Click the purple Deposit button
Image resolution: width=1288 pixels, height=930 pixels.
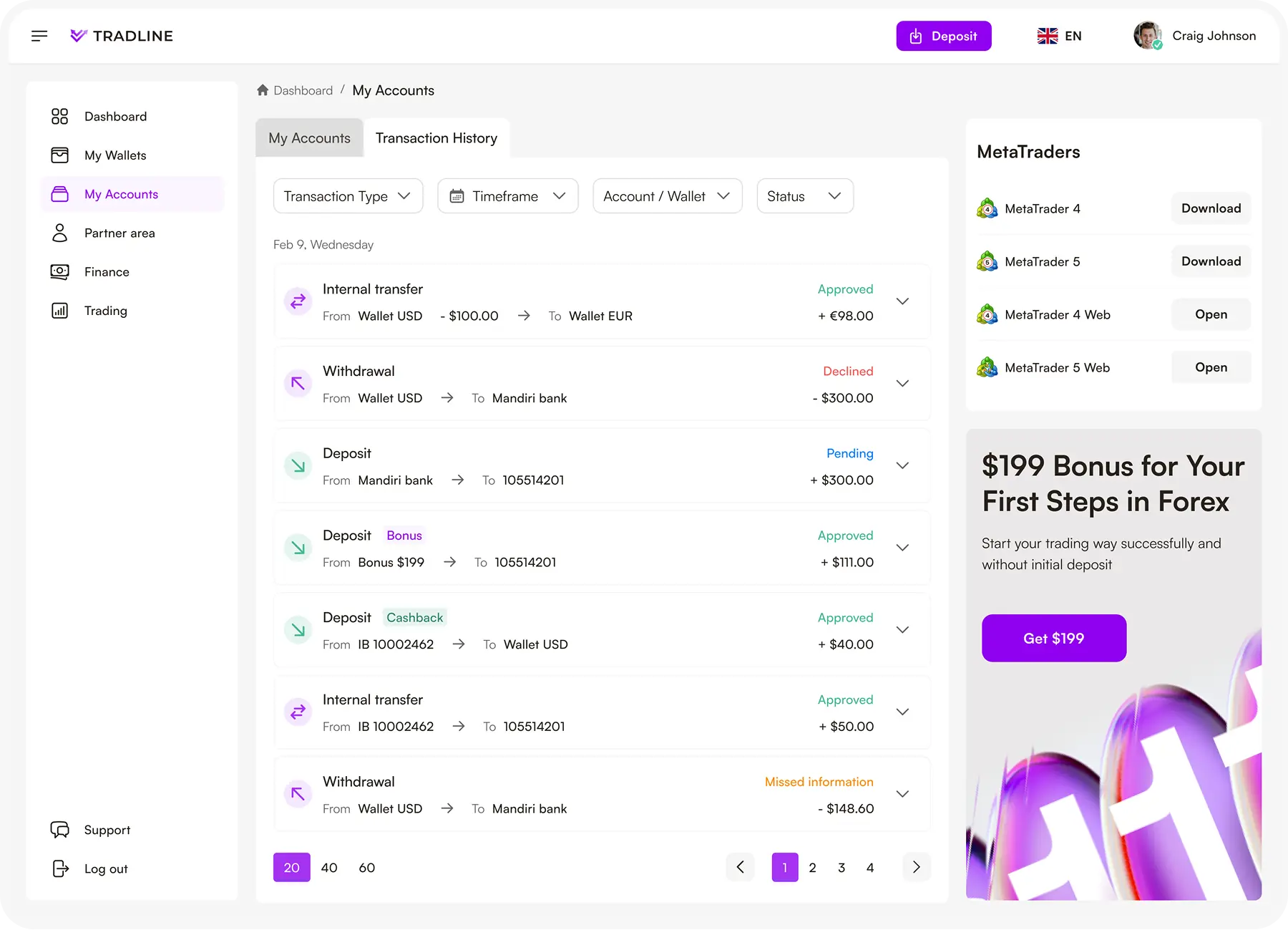coord(944,36)
